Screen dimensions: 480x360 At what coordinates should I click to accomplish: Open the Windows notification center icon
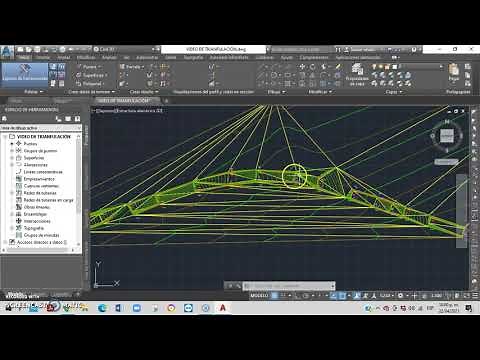[468, 308]
